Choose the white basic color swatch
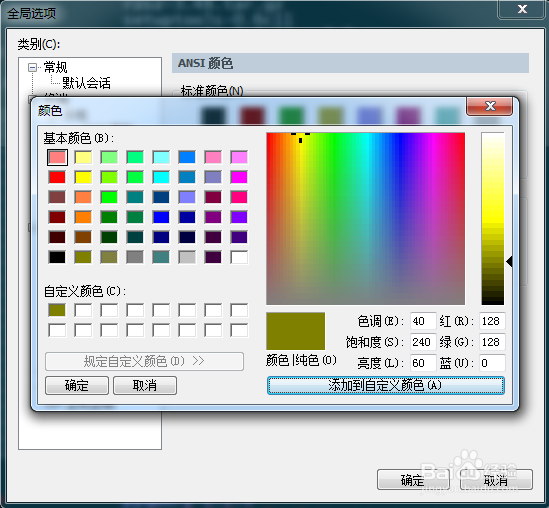The height and width of the screenshot is (508, 549). 239,257
